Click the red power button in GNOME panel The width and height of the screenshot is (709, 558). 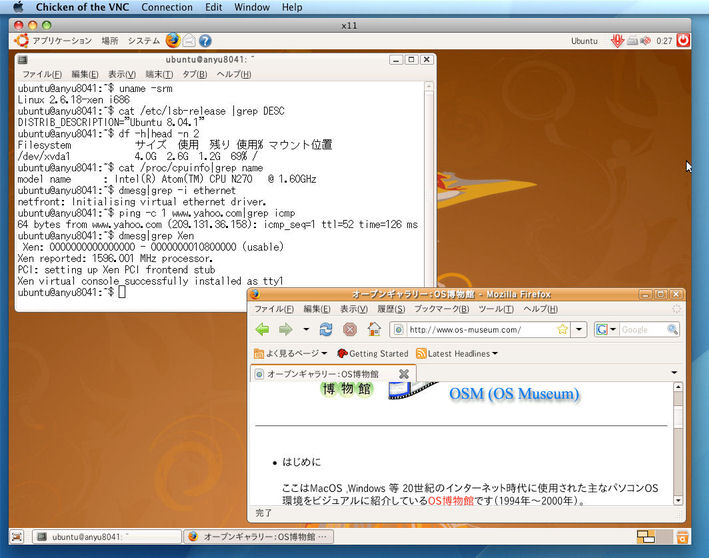click(x=683, y=40)
